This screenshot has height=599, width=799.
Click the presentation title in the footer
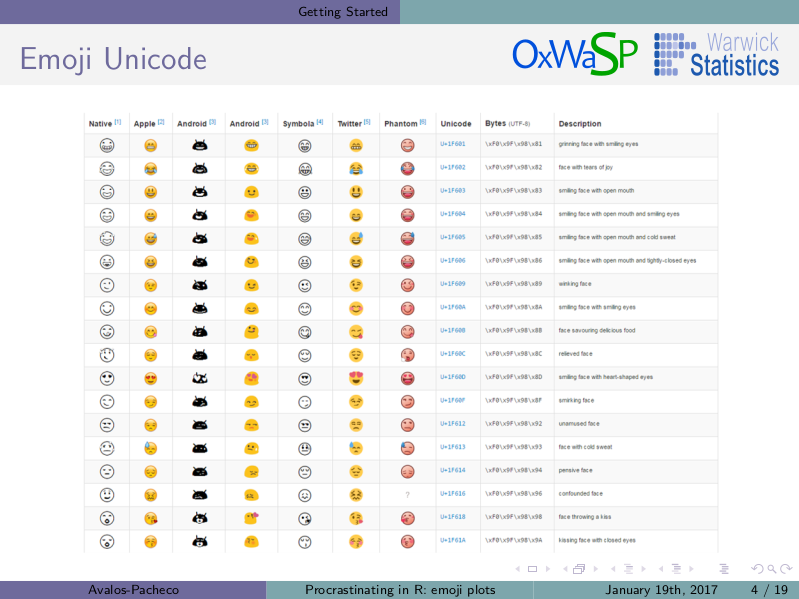click(400, 590)
